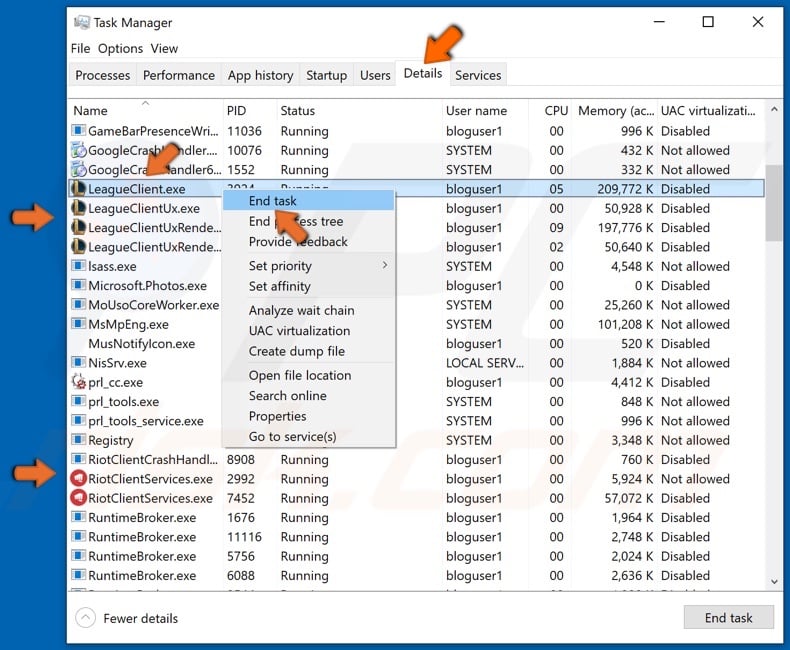Click the MsMpEng.exe icon
Screen dimensions: 790x650
tap(78, 323)
